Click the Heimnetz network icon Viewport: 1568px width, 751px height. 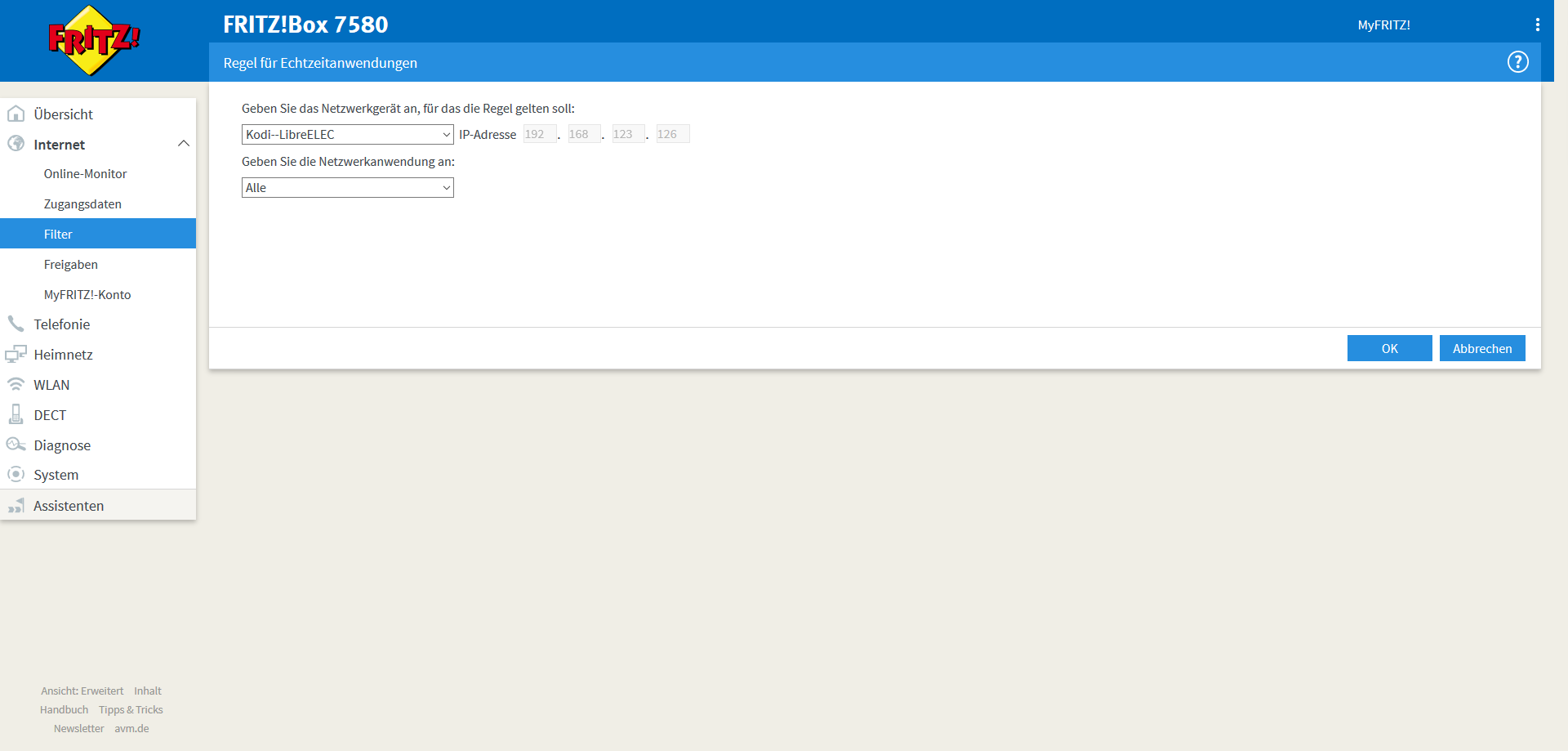coord(16,354)
